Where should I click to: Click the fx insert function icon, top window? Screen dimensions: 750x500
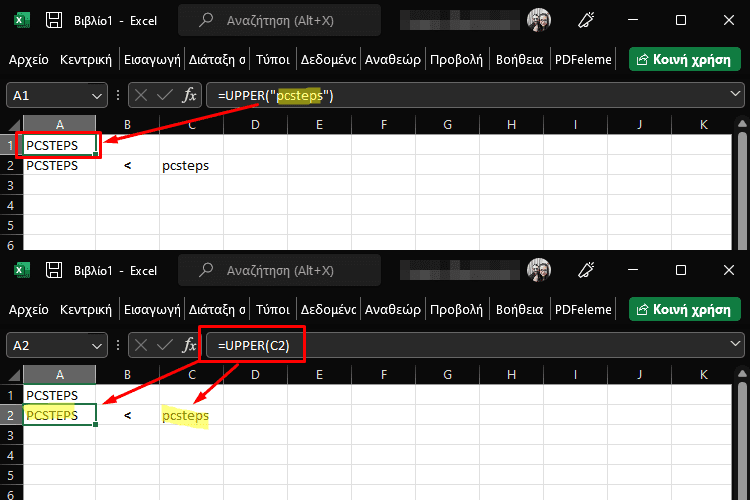[189, 95]
